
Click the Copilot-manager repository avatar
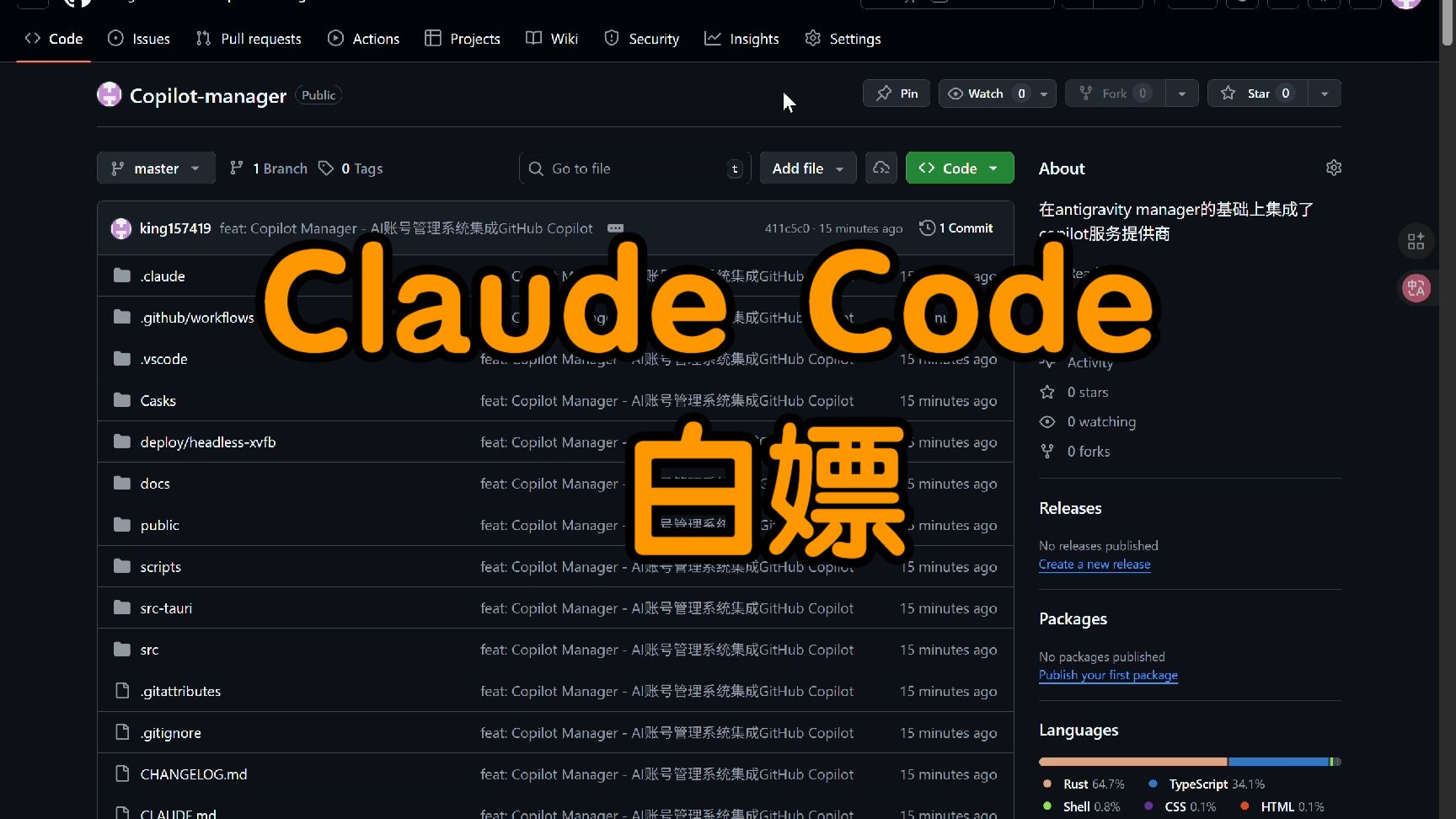pos(110,94)
